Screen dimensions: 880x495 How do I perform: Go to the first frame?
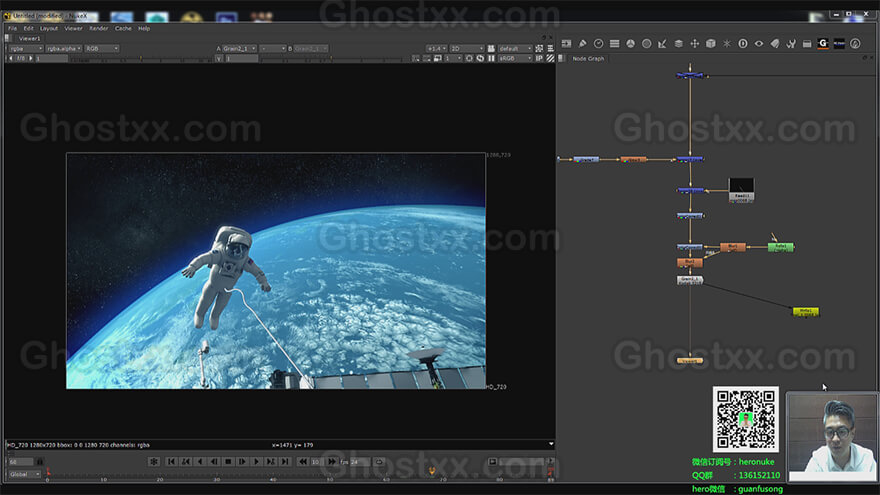pyautogui.click(x=171, y=461)
